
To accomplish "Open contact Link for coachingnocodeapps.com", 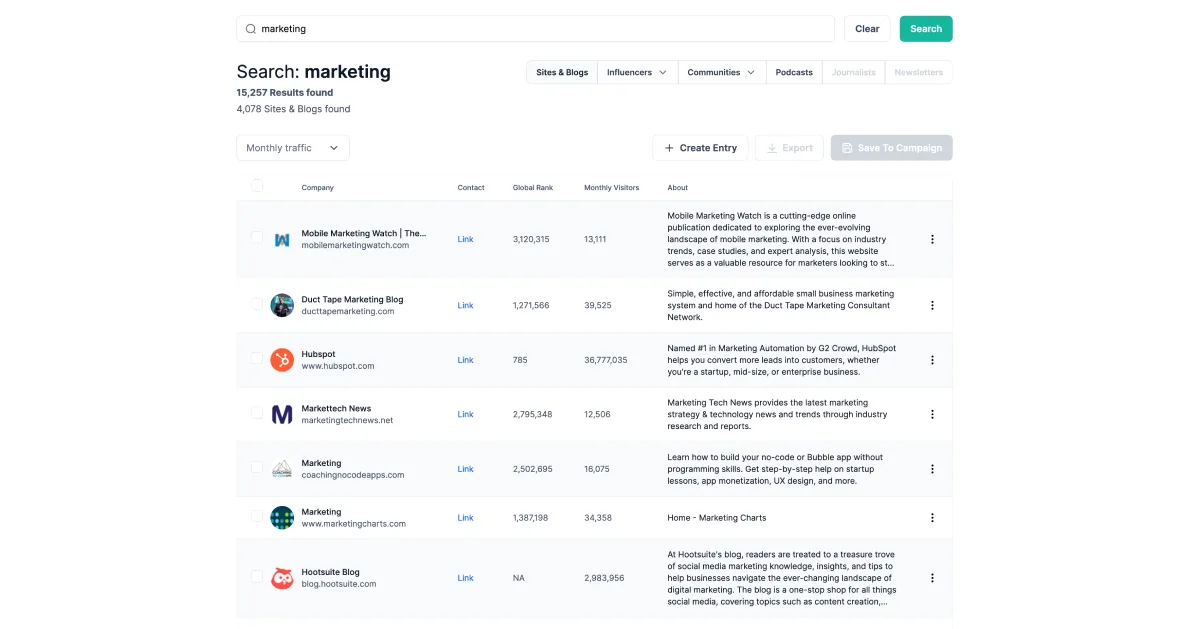I will [x=465, y=469].
